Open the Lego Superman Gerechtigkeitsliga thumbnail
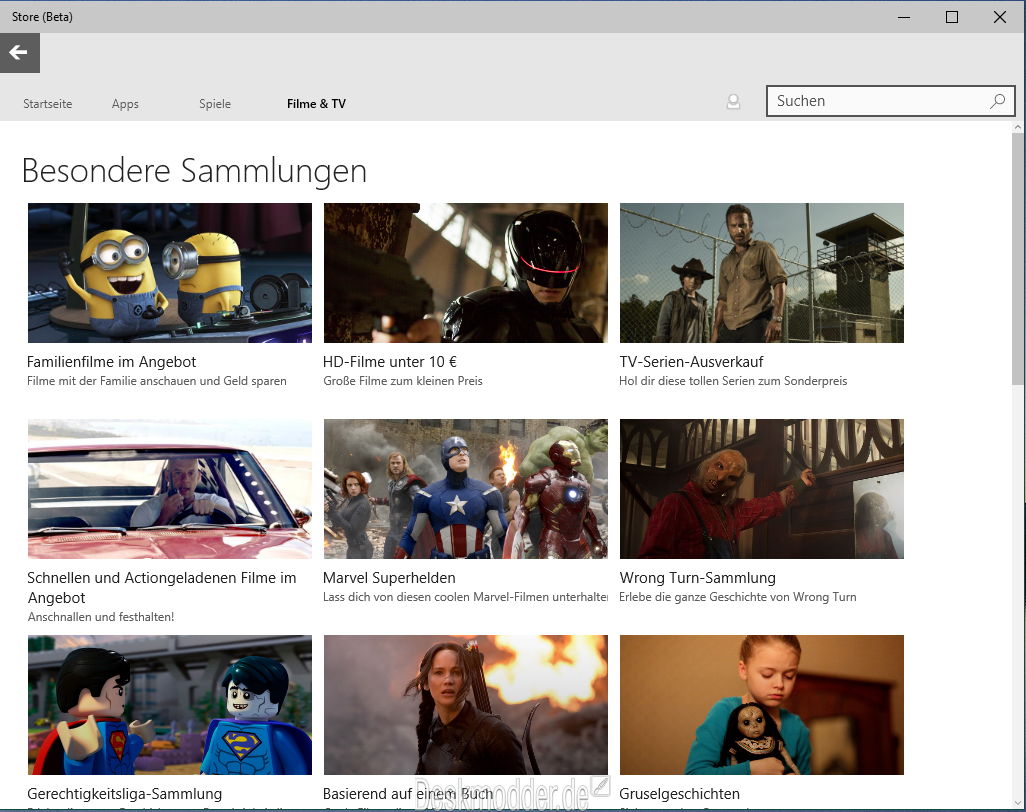Image resolution: width=1026 pixels, height=812 pixels. click(x=169, y=705)
